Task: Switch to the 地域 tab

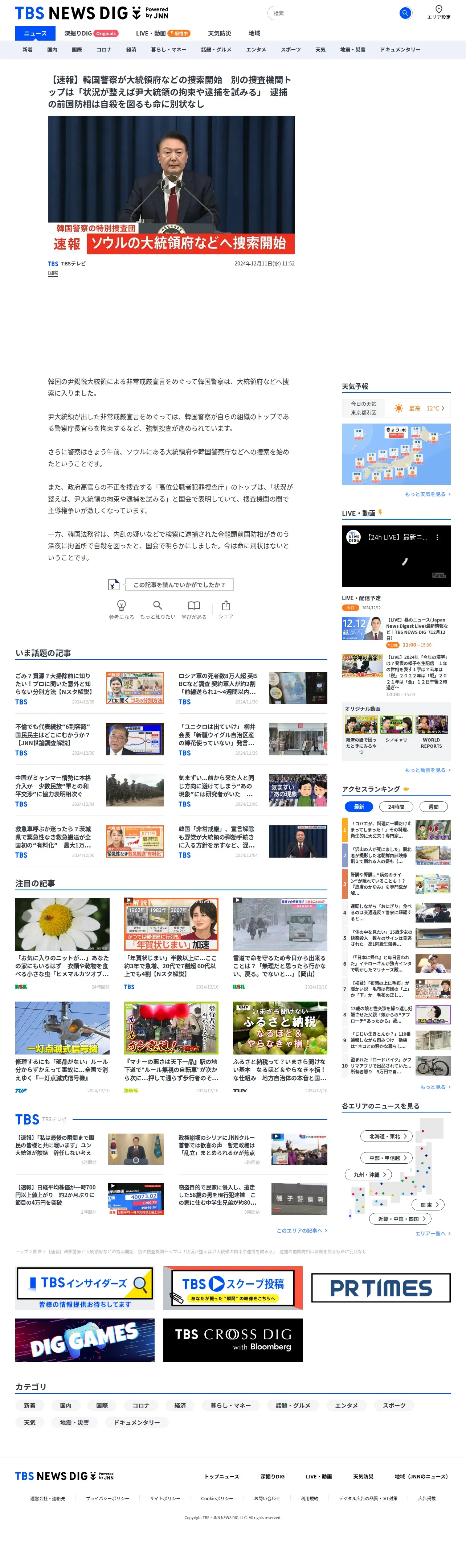Action: [x=254, y=33]
